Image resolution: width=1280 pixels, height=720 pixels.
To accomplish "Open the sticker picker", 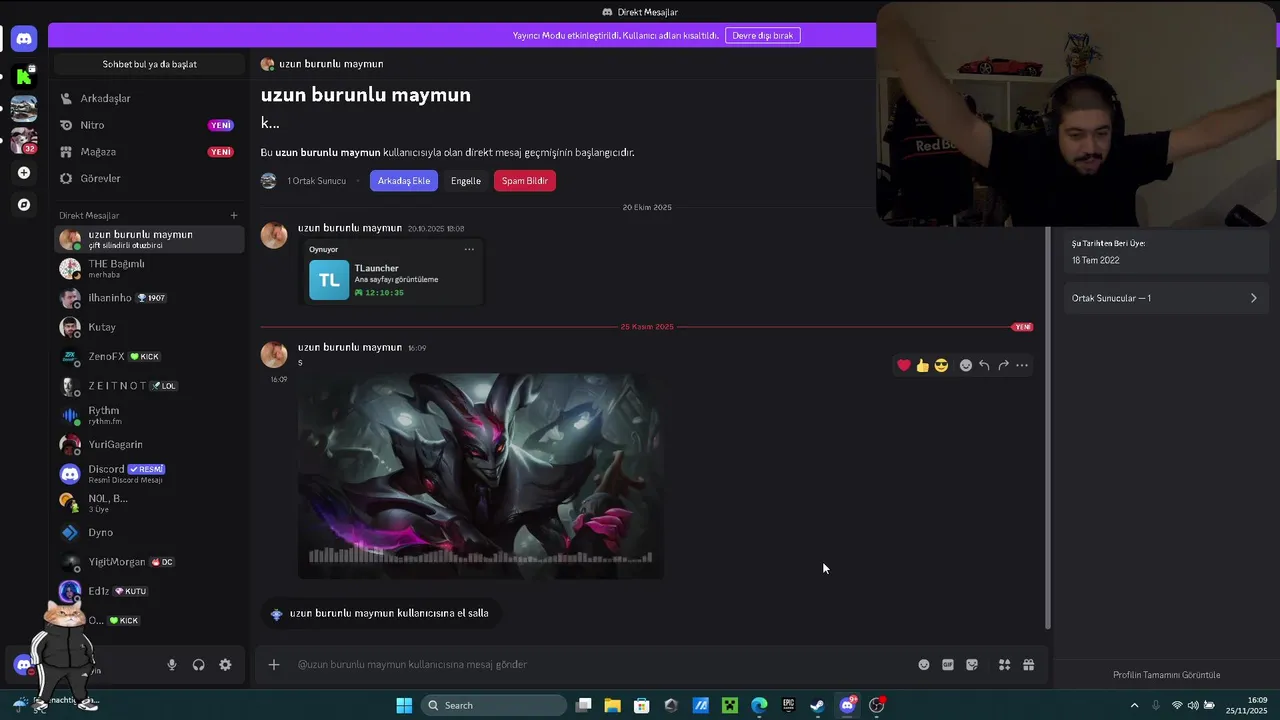I will click(x=972, y=664).
